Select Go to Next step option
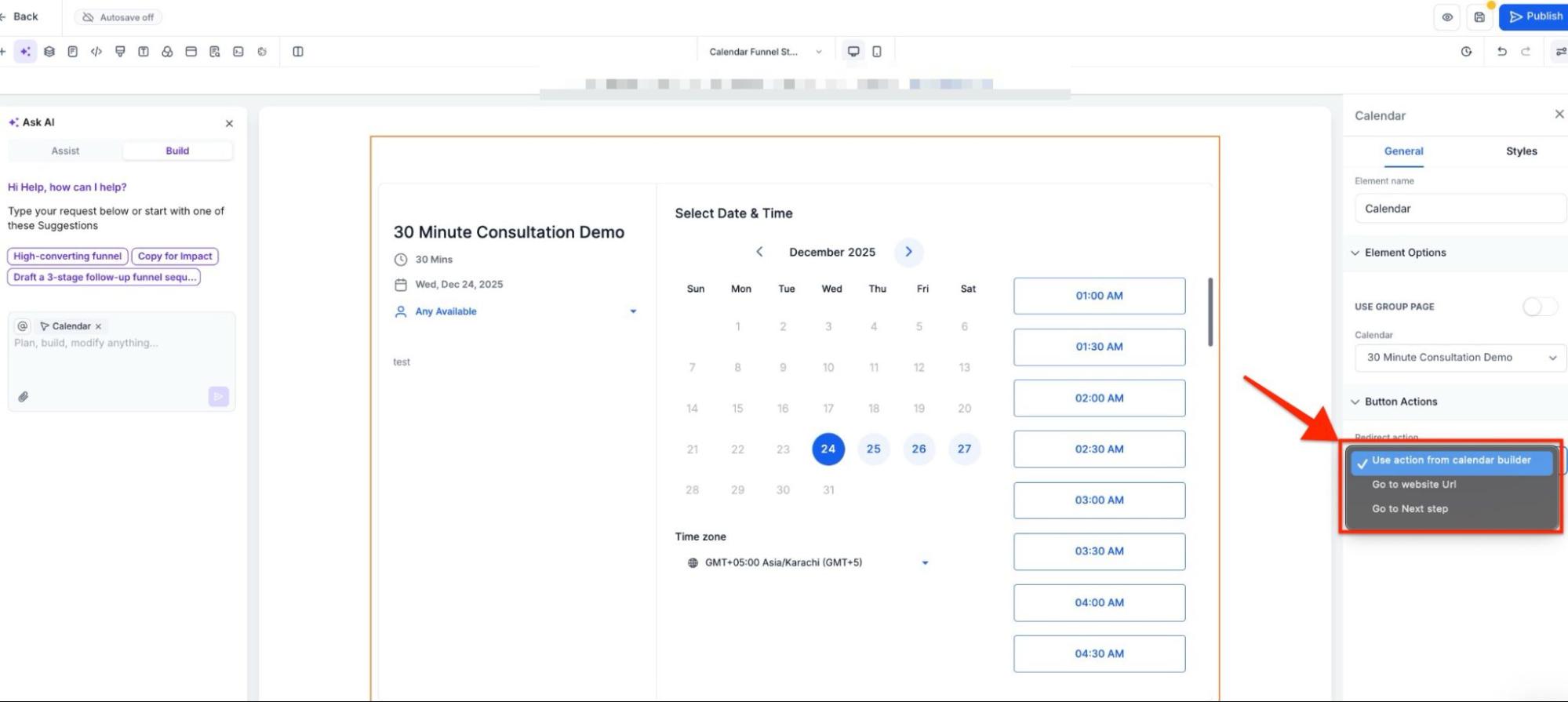 (x=1410, y=509)
